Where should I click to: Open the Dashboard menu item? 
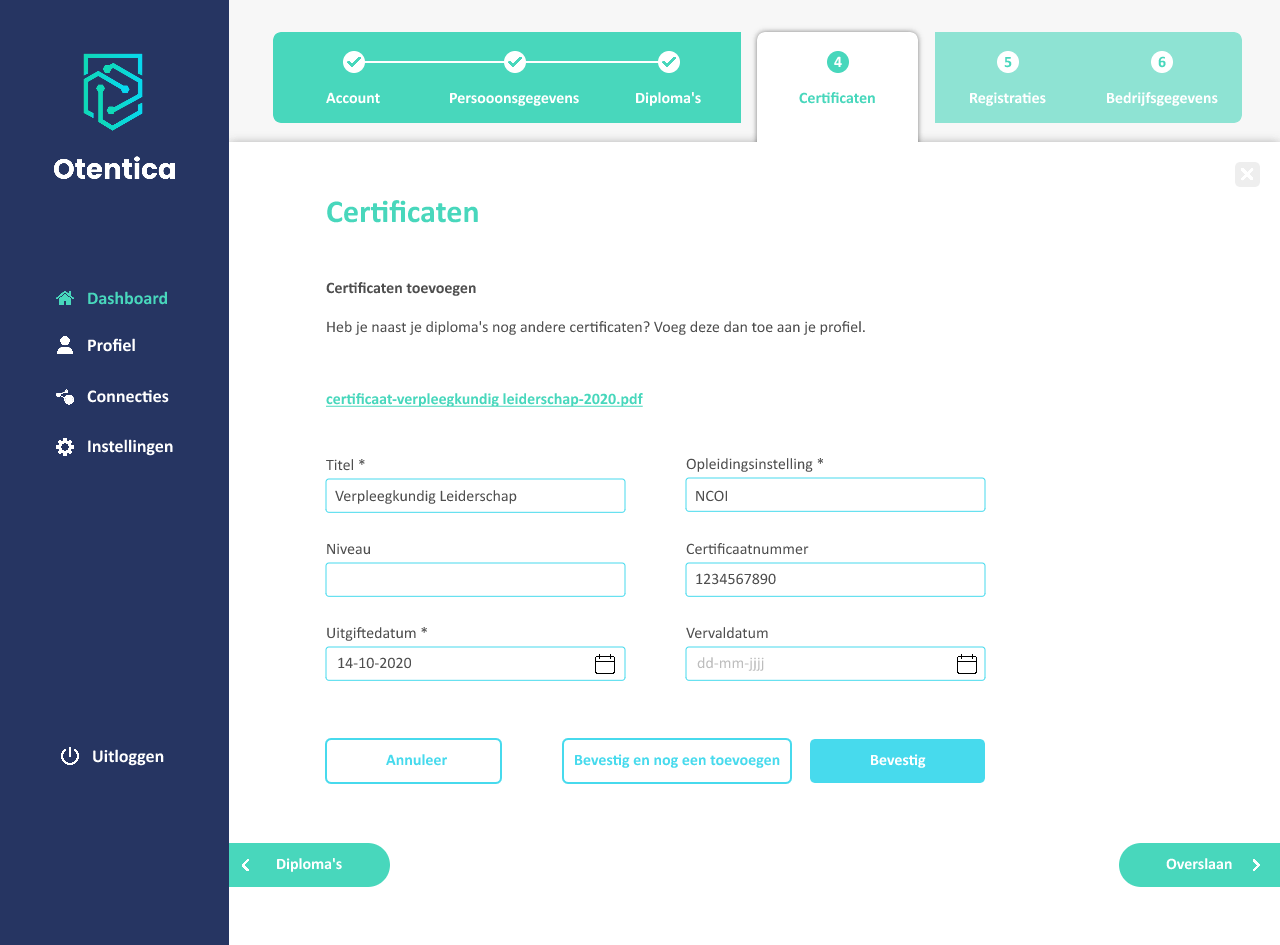112,298
